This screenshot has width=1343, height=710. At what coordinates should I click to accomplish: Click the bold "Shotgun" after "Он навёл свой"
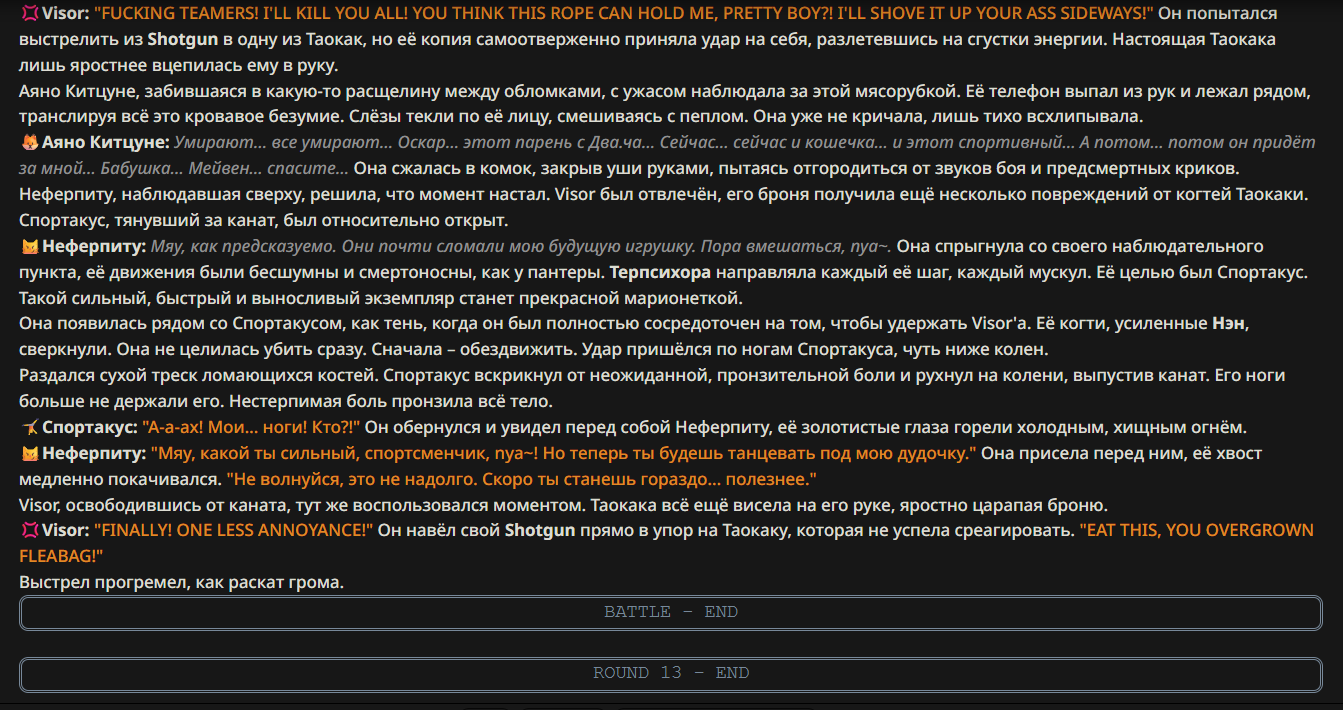[x=540, y=531]
